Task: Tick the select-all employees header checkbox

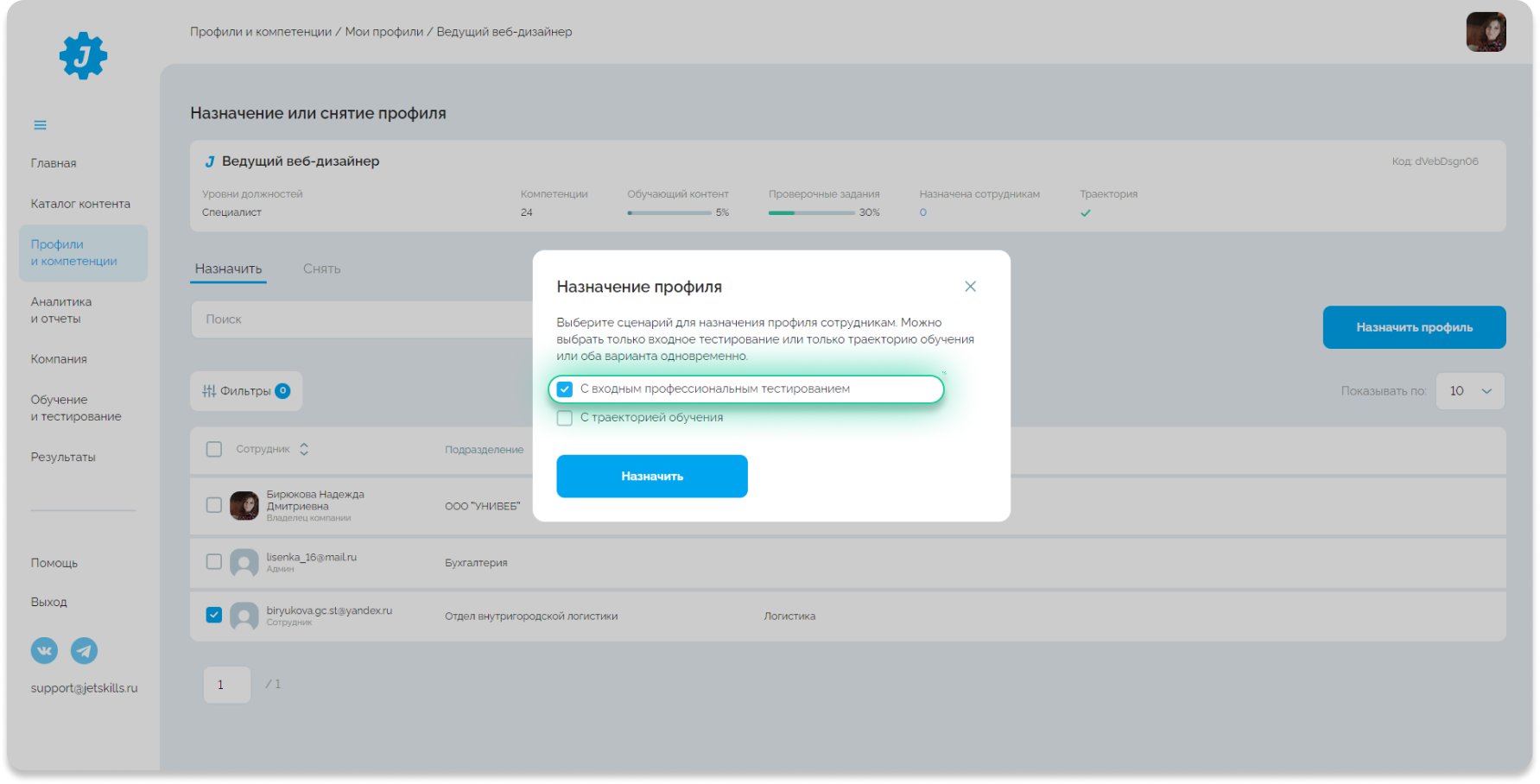Action: point(214,449)
